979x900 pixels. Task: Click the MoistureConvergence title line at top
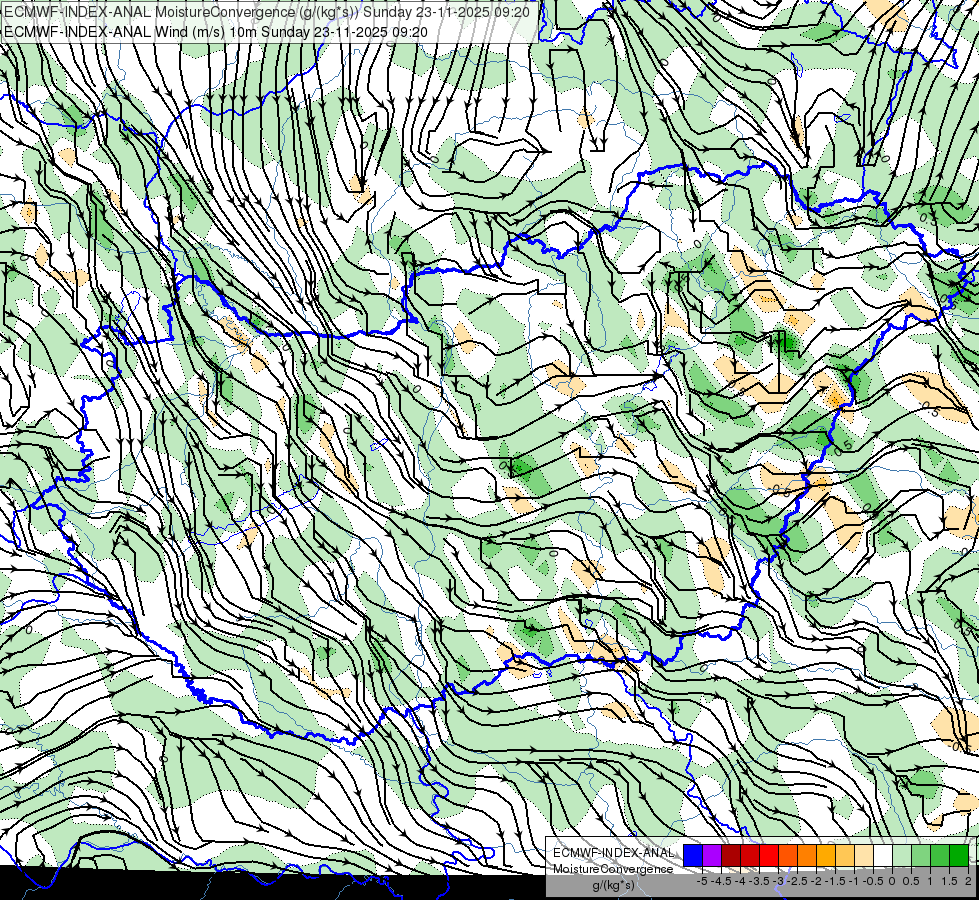(267, 12)
